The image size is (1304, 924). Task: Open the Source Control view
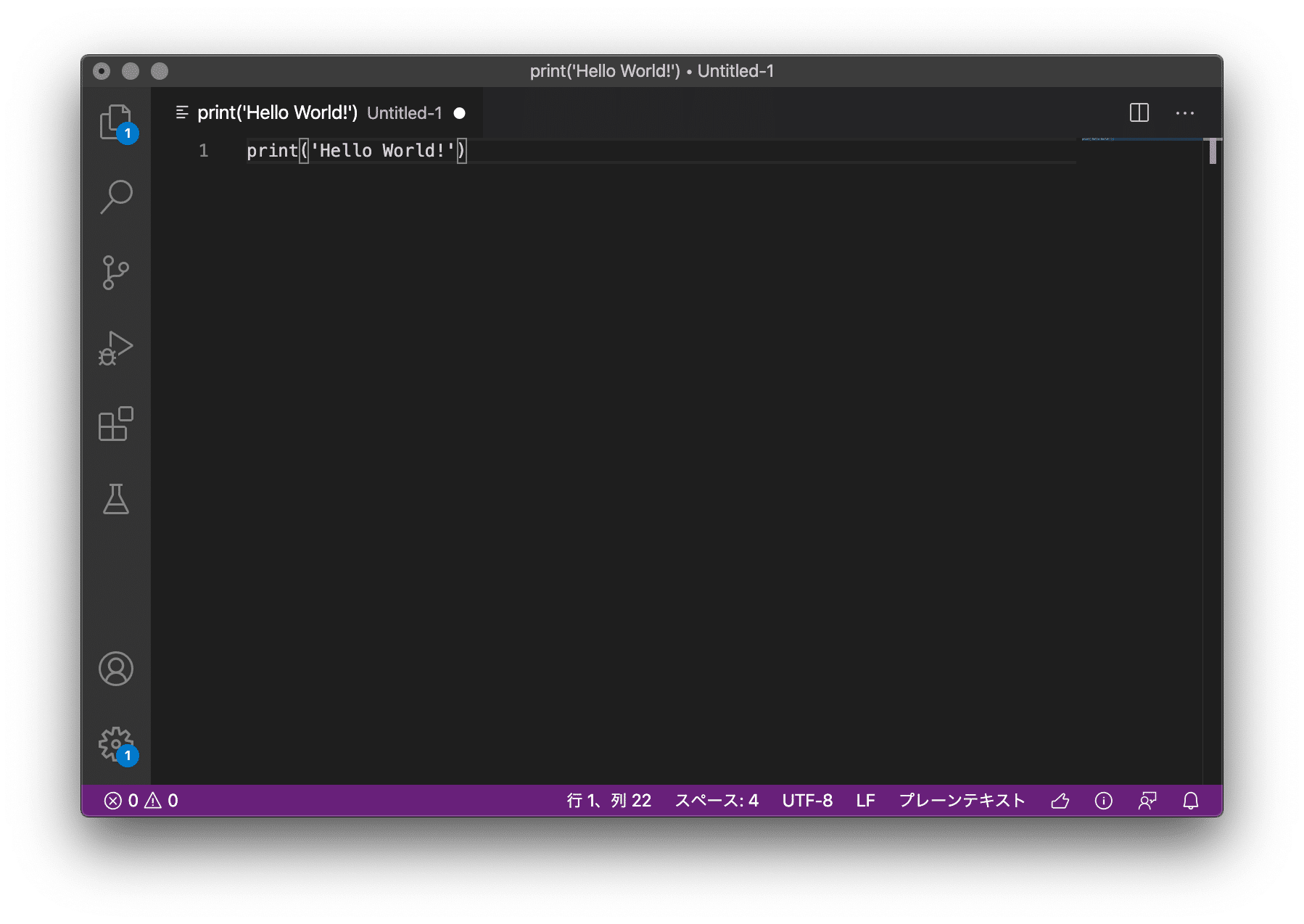115,273
